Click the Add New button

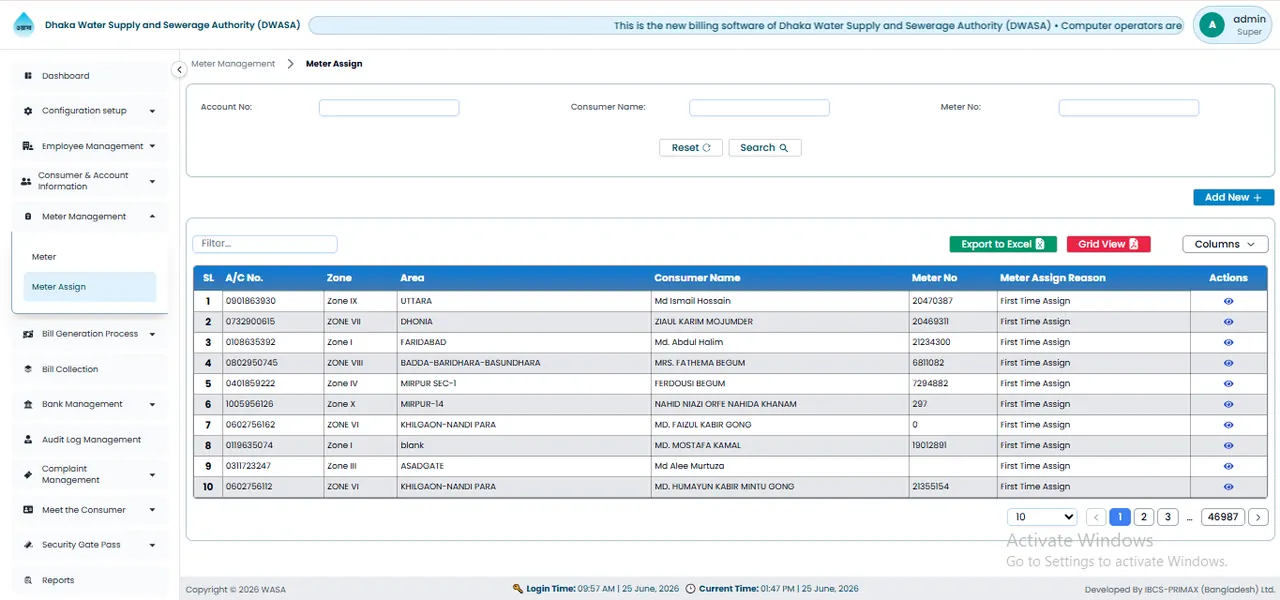click(x=1233, y=198)
